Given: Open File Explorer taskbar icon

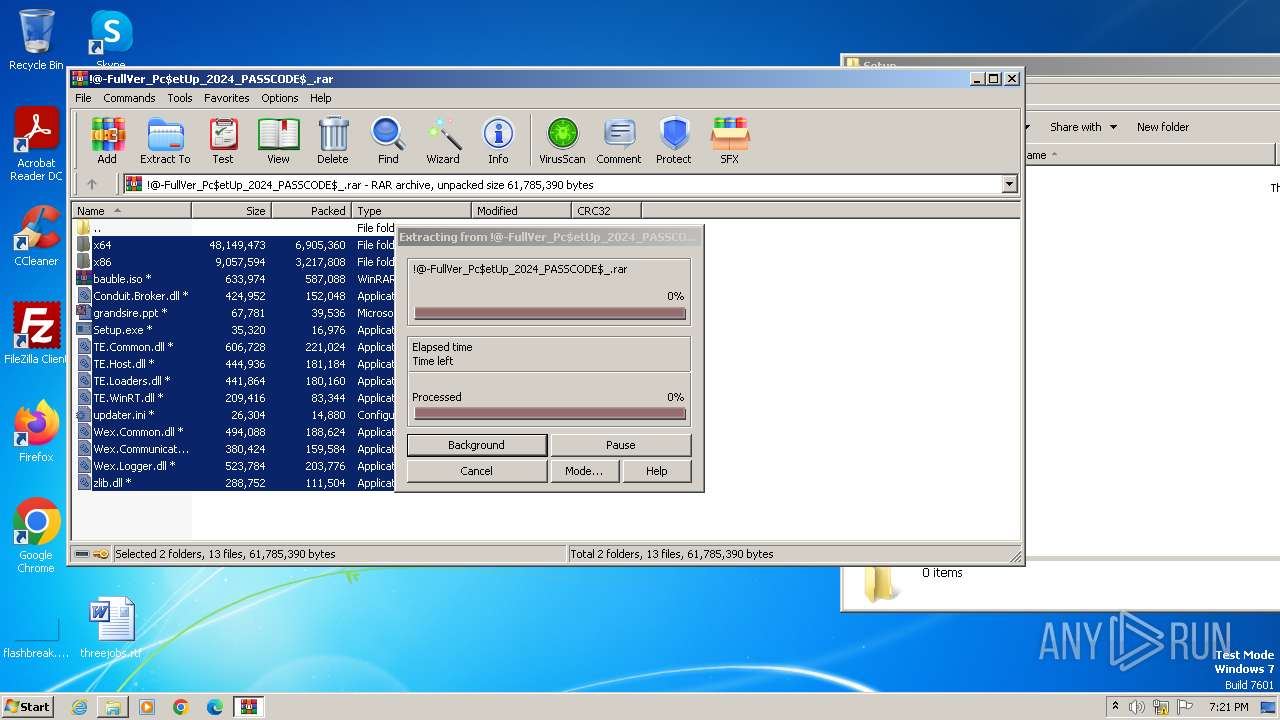Looking at the screenshot, I should point(113,707).
